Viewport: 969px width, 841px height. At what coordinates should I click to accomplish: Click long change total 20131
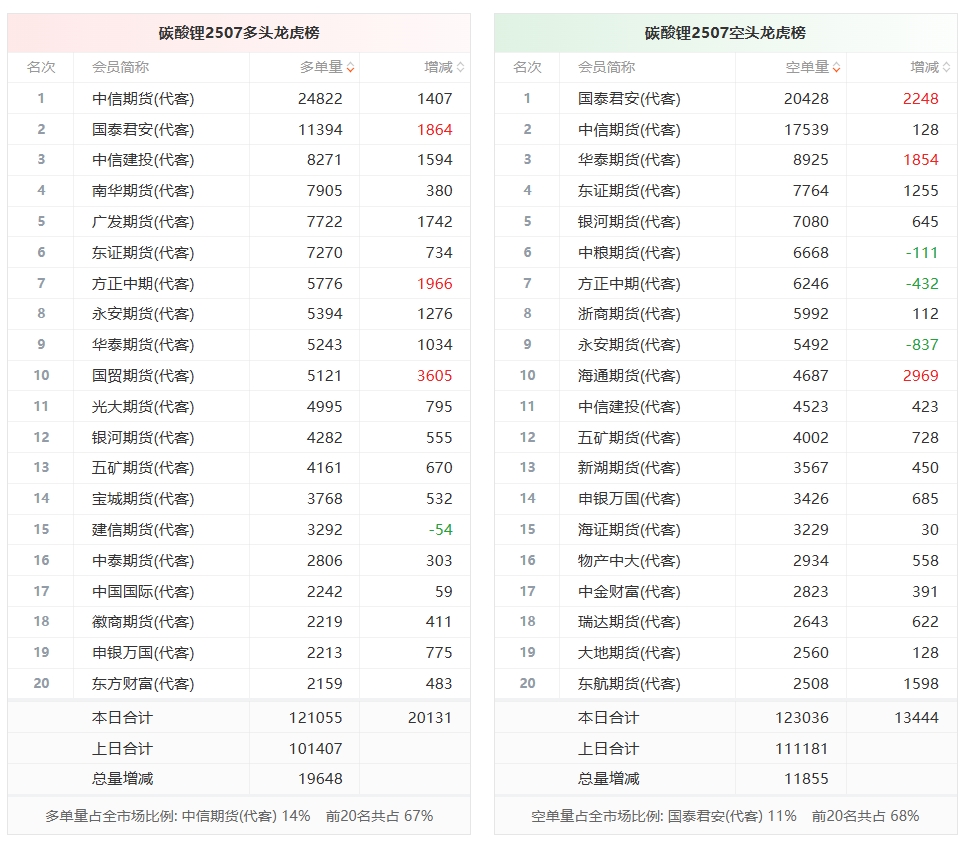pos(430,717)
